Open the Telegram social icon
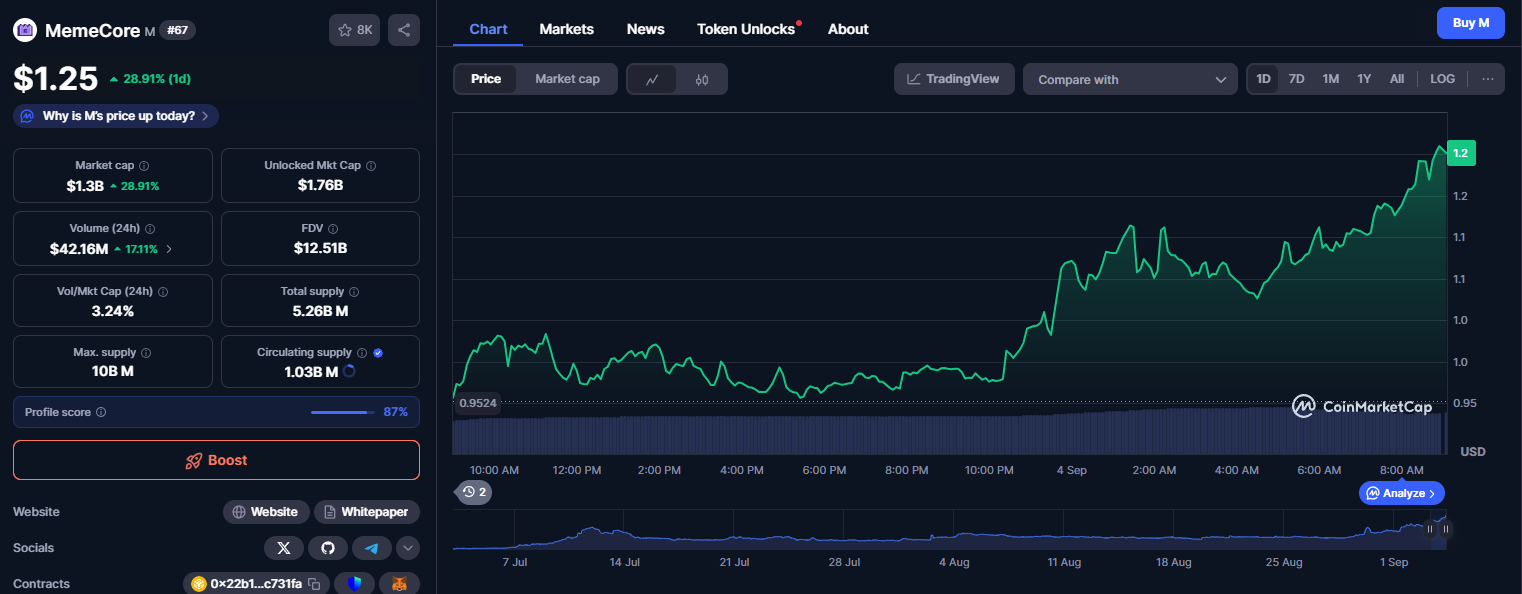This screenshot has height=594, width=1522. click(x=372, y=548)
